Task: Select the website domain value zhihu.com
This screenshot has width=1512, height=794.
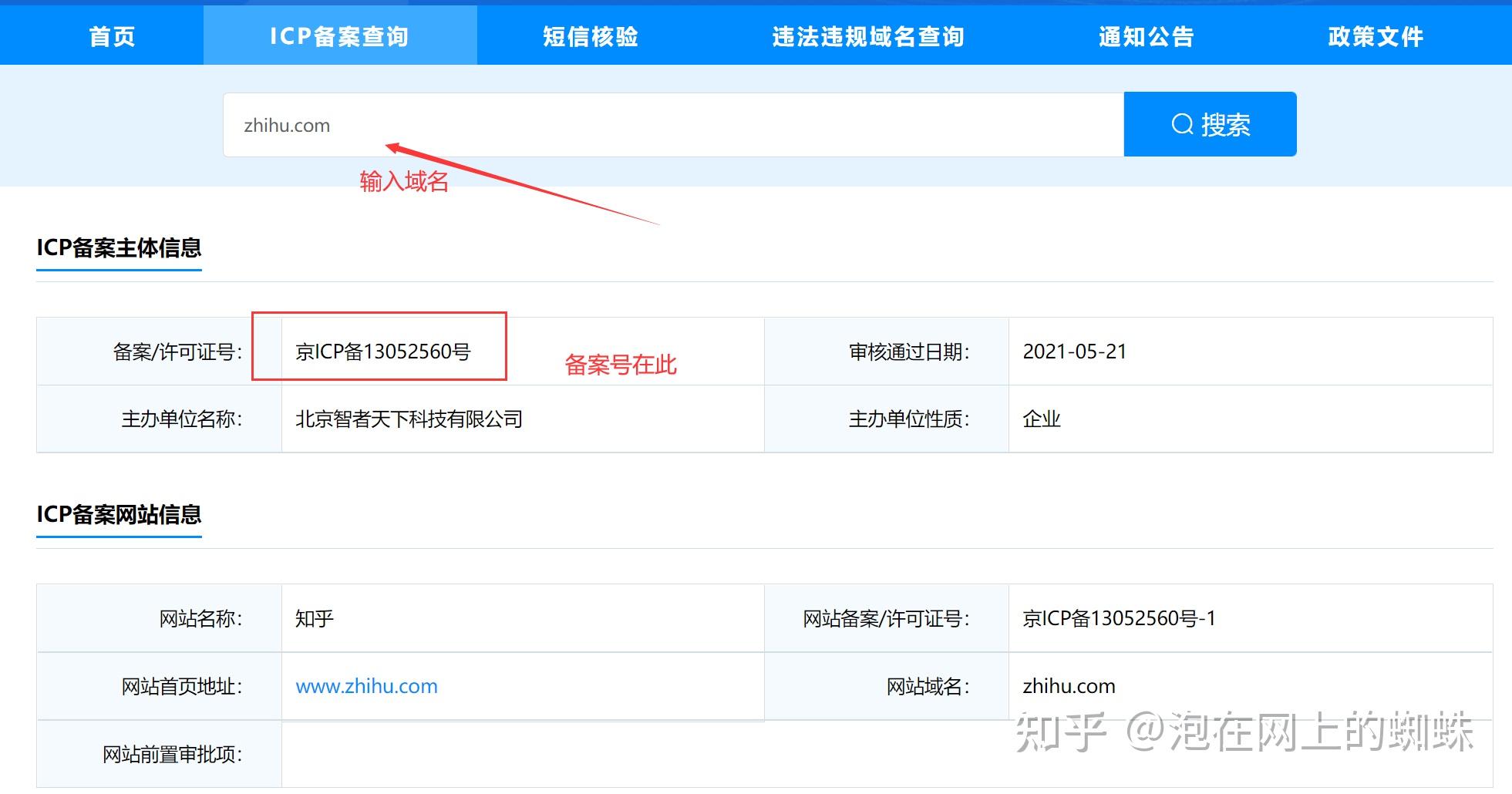Action: pos(1069,686)
